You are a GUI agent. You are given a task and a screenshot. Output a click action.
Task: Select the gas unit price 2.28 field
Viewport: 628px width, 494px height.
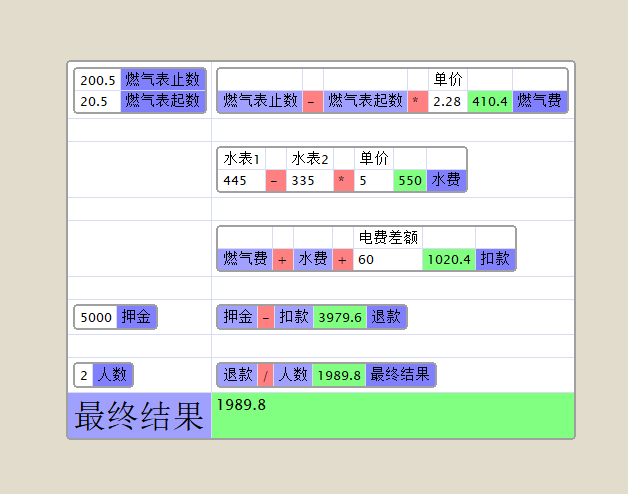pyautogui.click(x=447, y=101)
